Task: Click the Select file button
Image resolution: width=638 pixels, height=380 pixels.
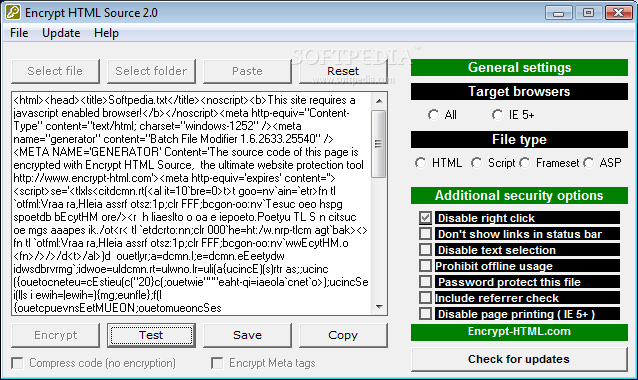Action: click(x=55, y=71)
